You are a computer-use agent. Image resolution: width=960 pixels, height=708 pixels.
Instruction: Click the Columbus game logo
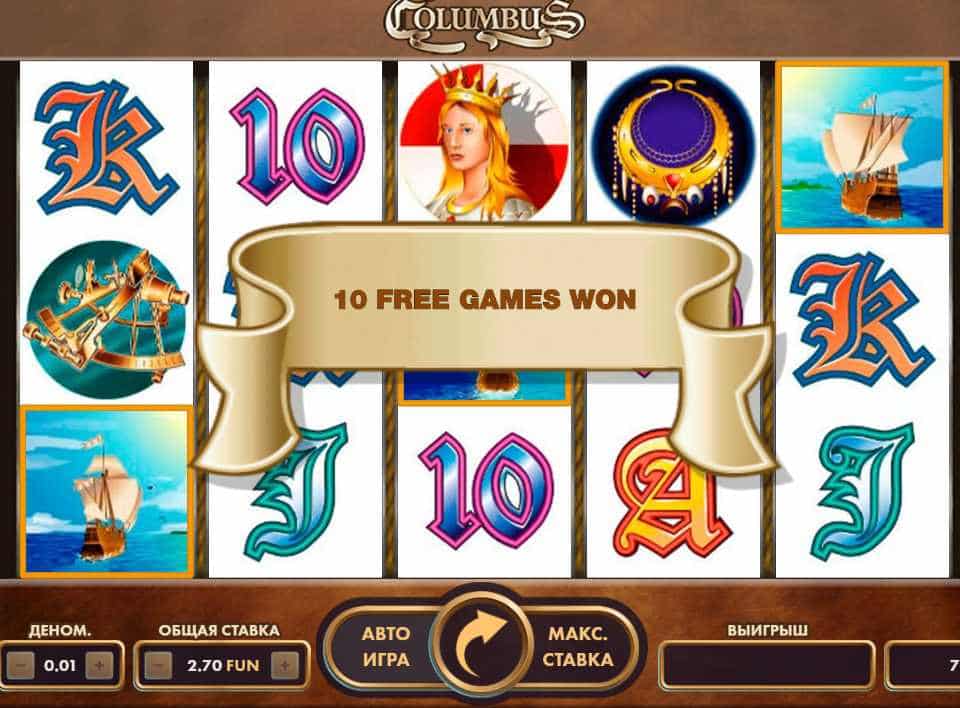484,22
